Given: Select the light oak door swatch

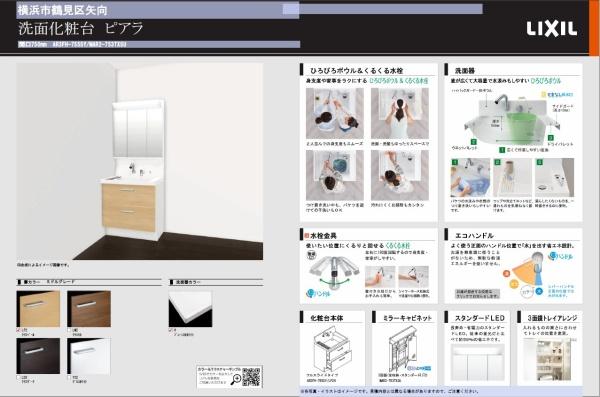Looking at the screenshot, I should [38, 309].
